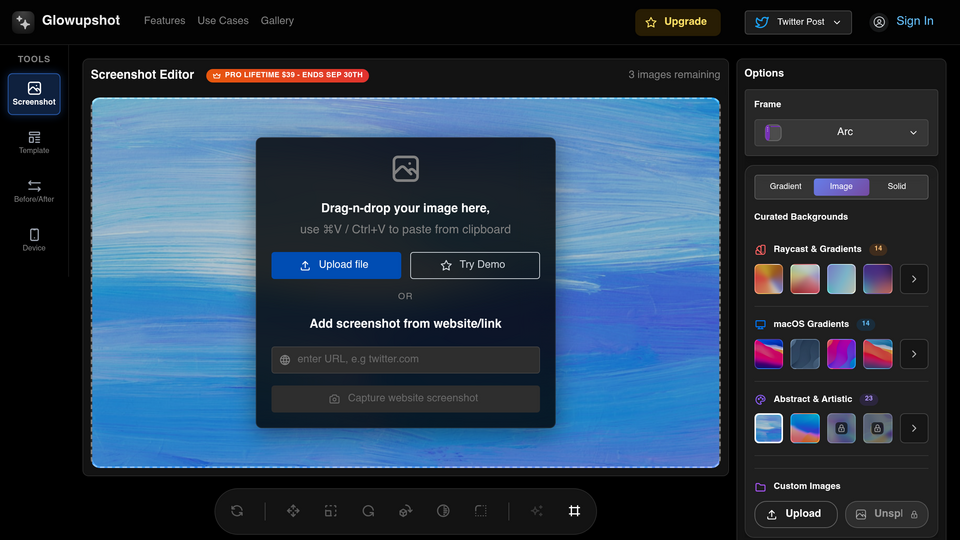Switch to the Gradient background tab

(785, 187)
